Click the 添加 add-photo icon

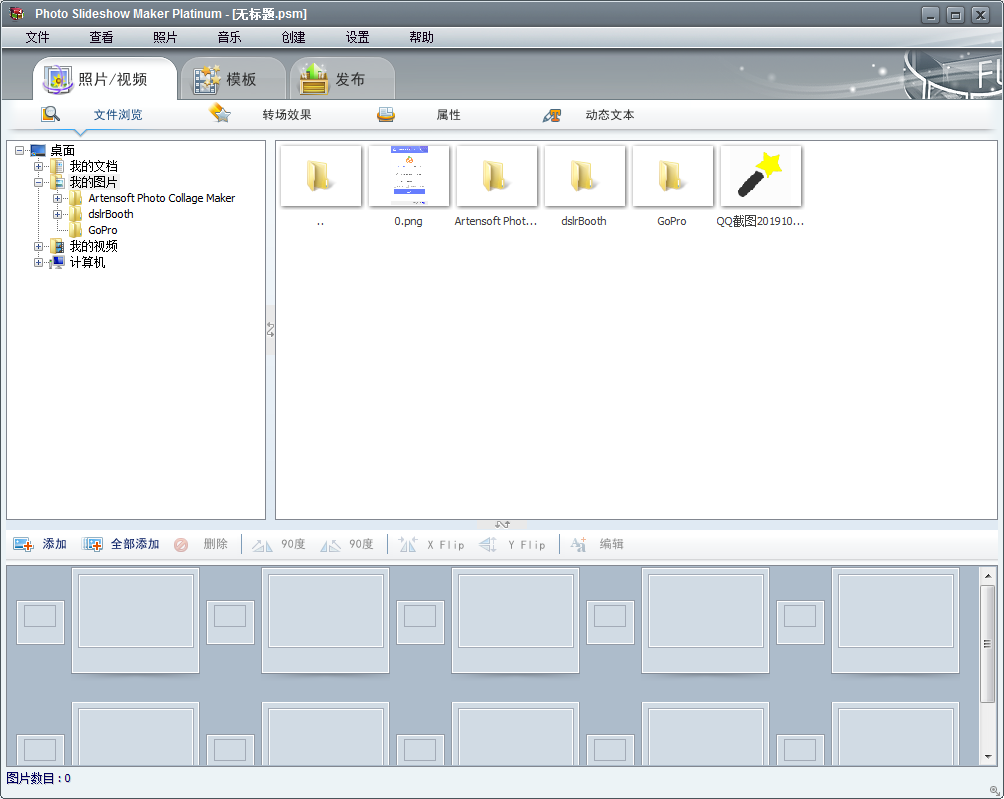23,544
